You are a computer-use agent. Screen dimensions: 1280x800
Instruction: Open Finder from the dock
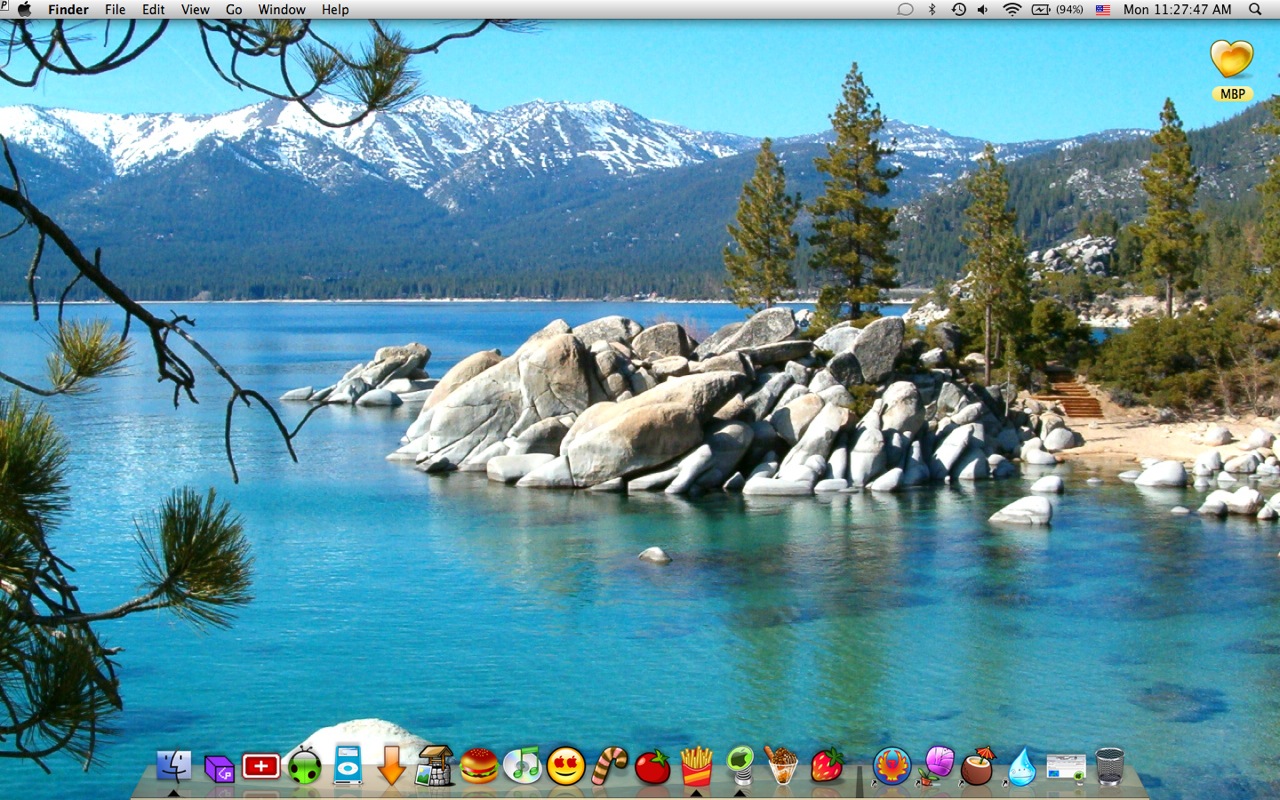pyautogui.click(x=173, y=770)
